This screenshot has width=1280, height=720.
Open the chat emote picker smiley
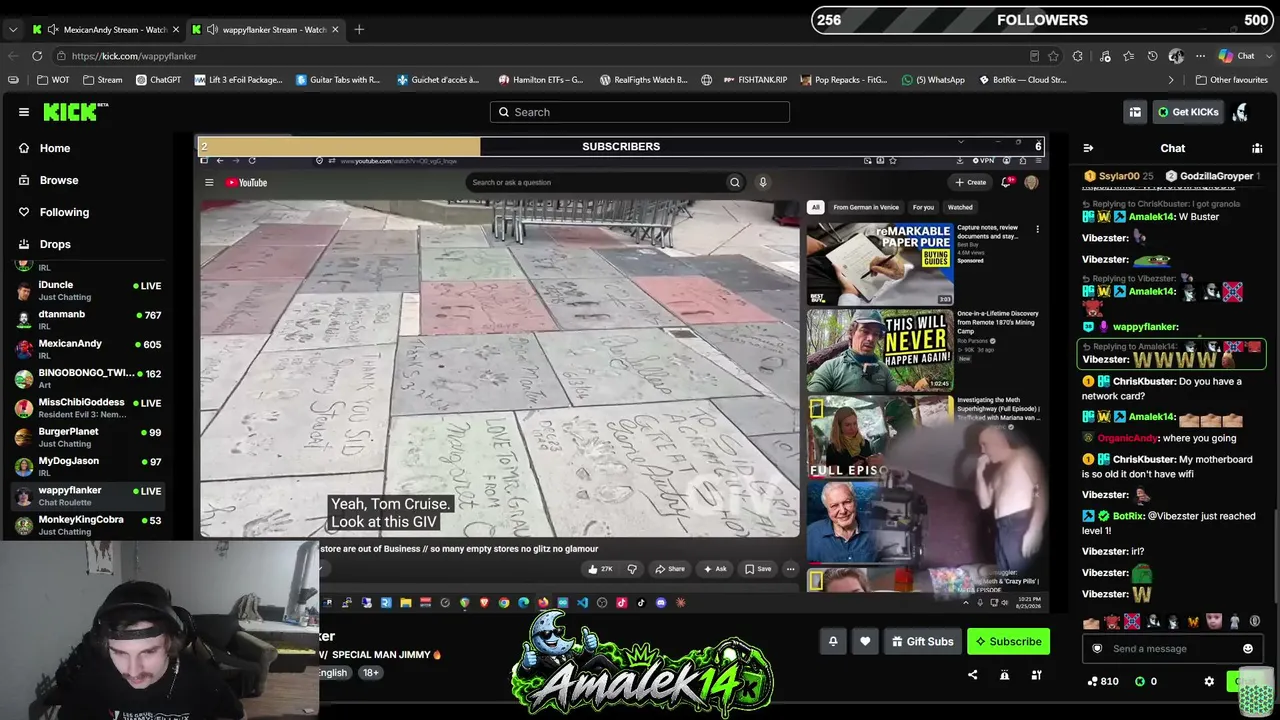pyautogui.click(x=1248, y=649)
